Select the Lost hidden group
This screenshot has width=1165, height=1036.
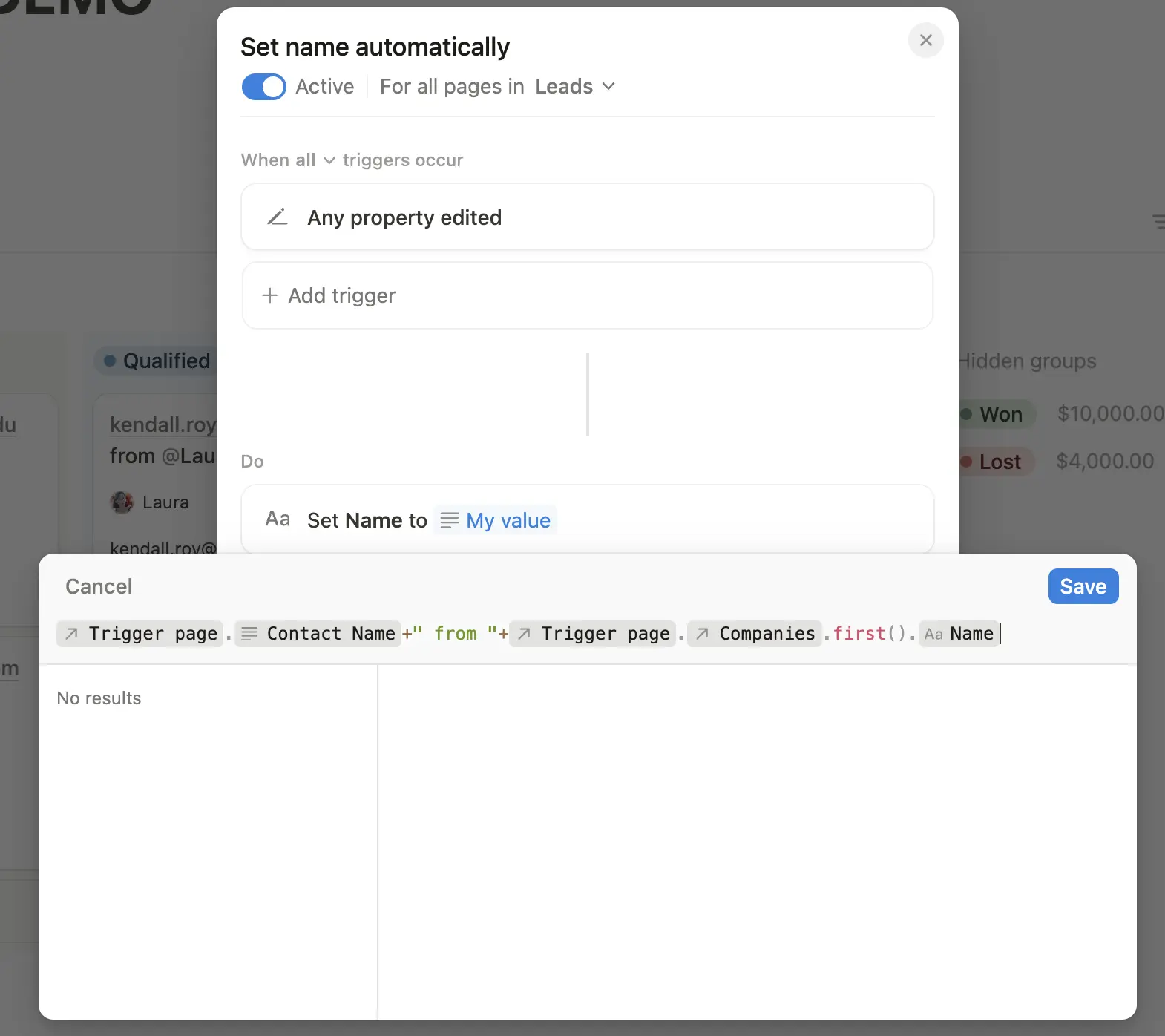point(998,462)
